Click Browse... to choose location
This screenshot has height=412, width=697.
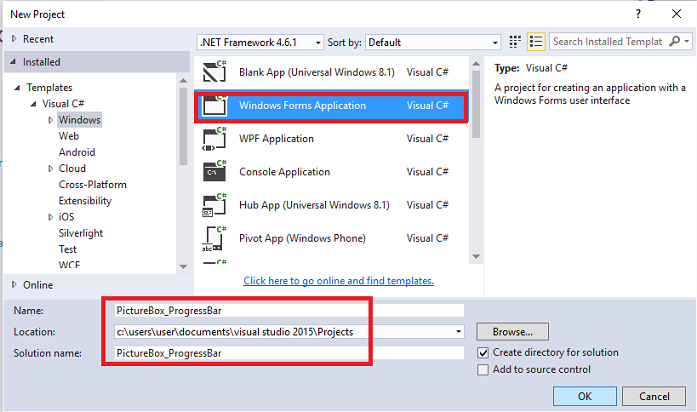pos(513,332)
